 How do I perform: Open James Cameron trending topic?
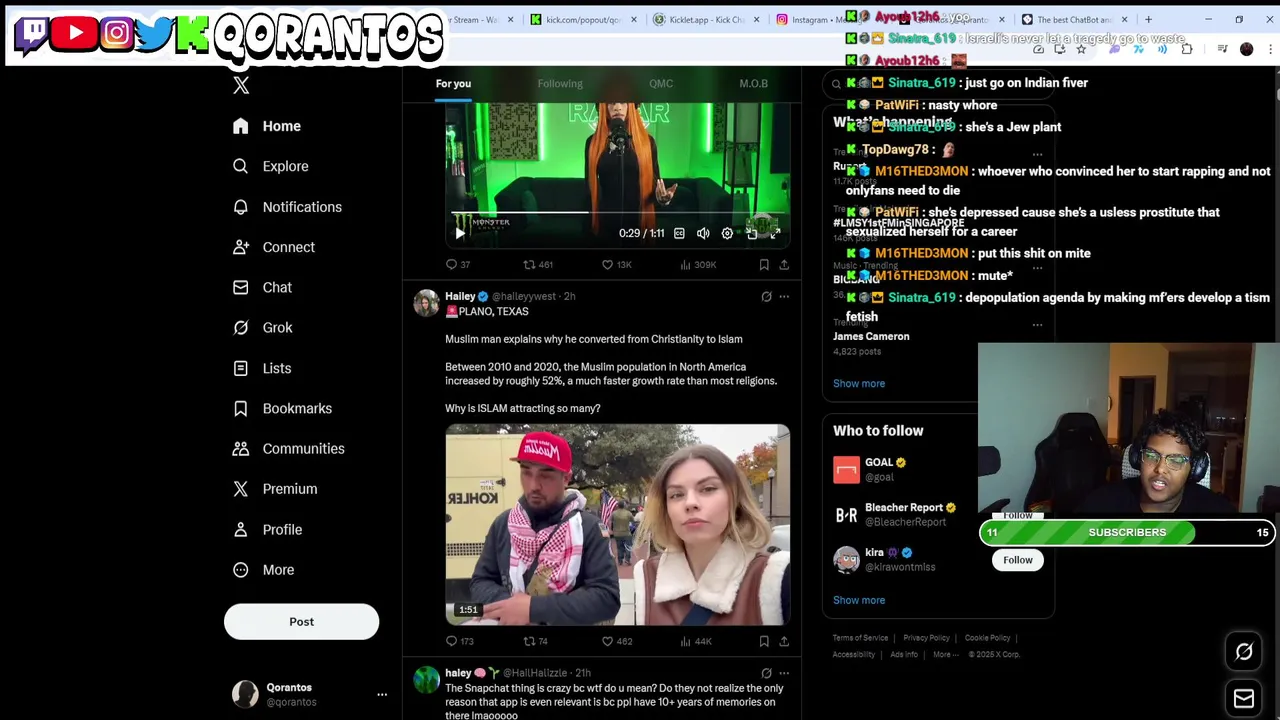point(871,337)
